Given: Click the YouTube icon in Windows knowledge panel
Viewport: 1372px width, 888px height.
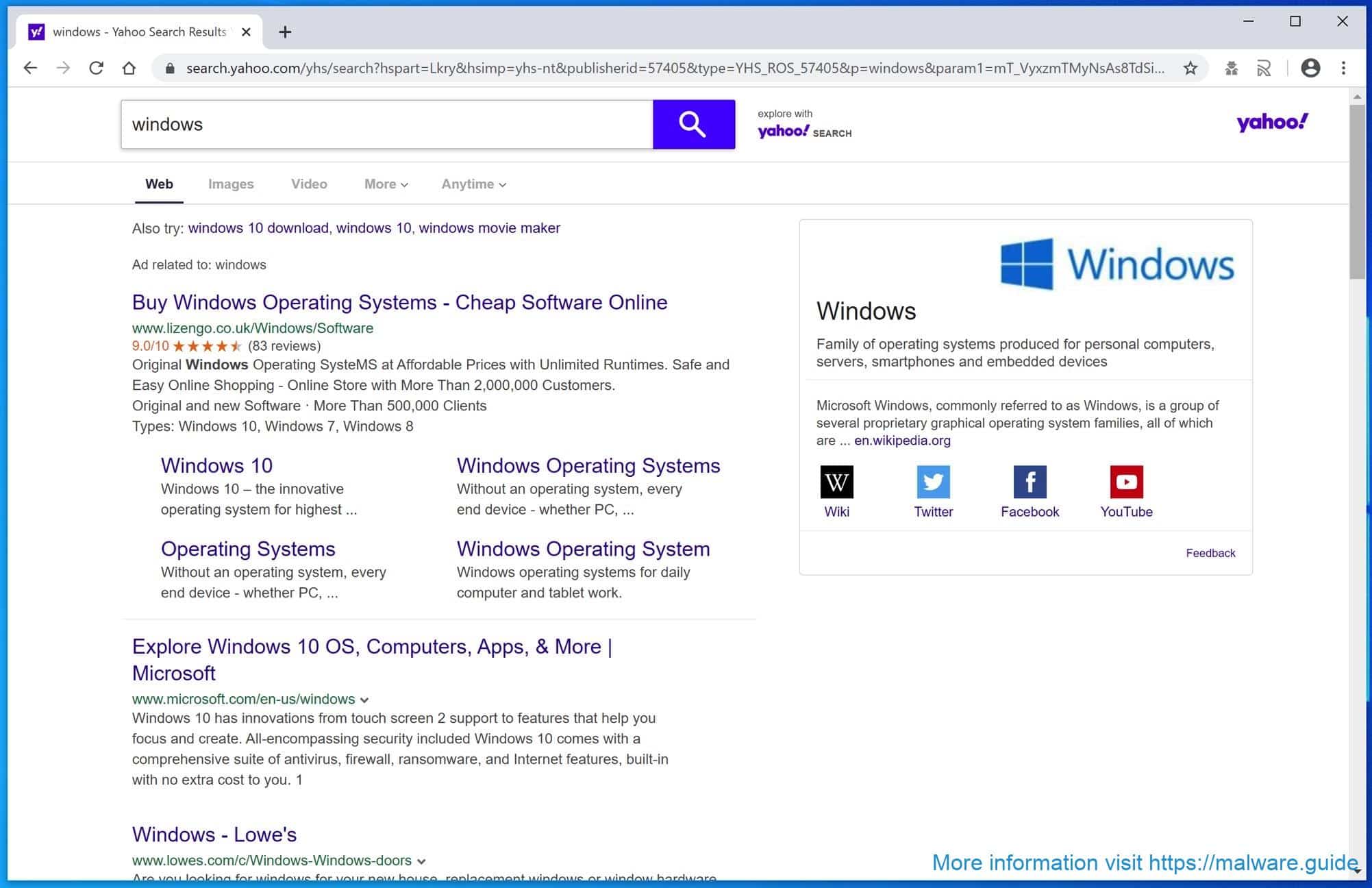Looking at the screenshot, I should (x=1126, y=481).
